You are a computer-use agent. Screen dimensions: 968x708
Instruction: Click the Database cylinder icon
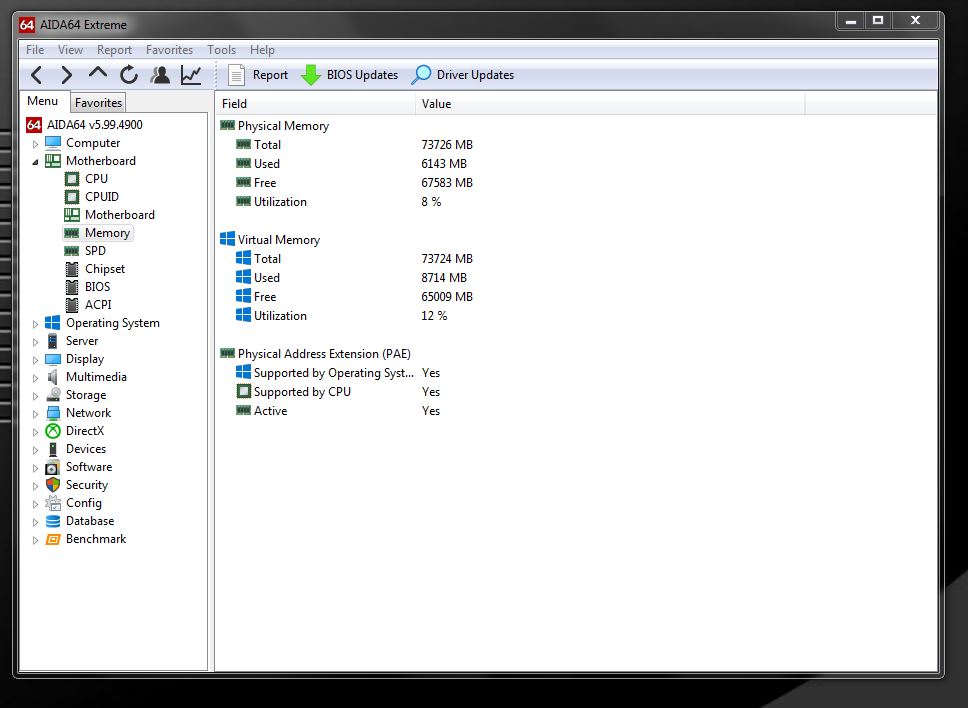click(53, 521)
